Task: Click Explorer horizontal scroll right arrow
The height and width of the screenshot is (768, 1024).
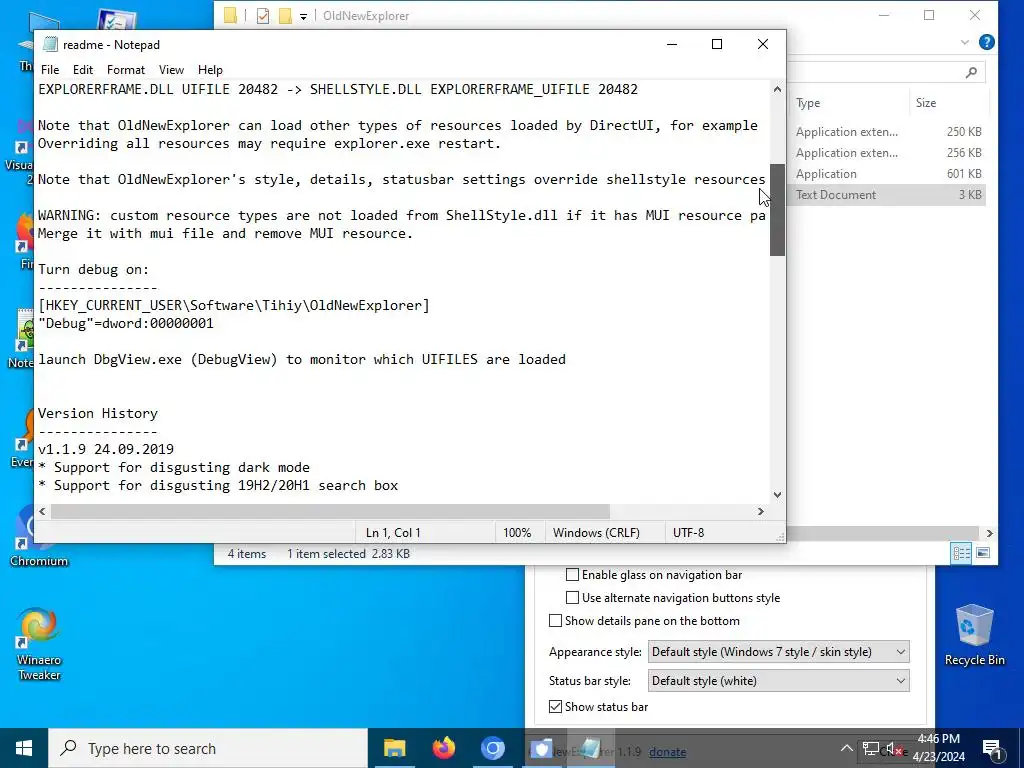Action: click(990, 534)
